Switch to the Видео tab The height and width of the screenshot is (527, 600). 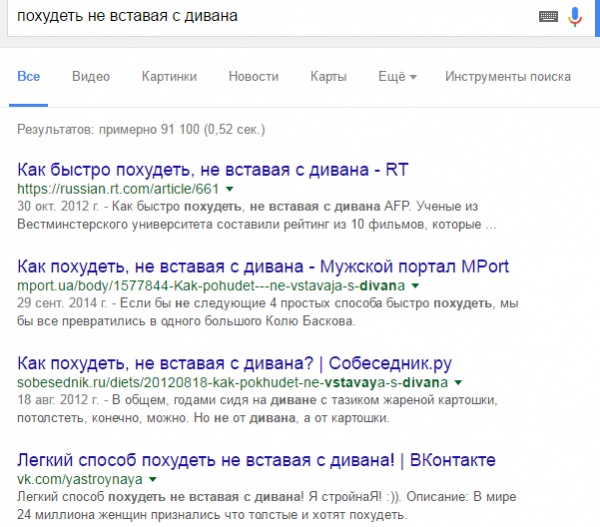[x=91, y=77]
